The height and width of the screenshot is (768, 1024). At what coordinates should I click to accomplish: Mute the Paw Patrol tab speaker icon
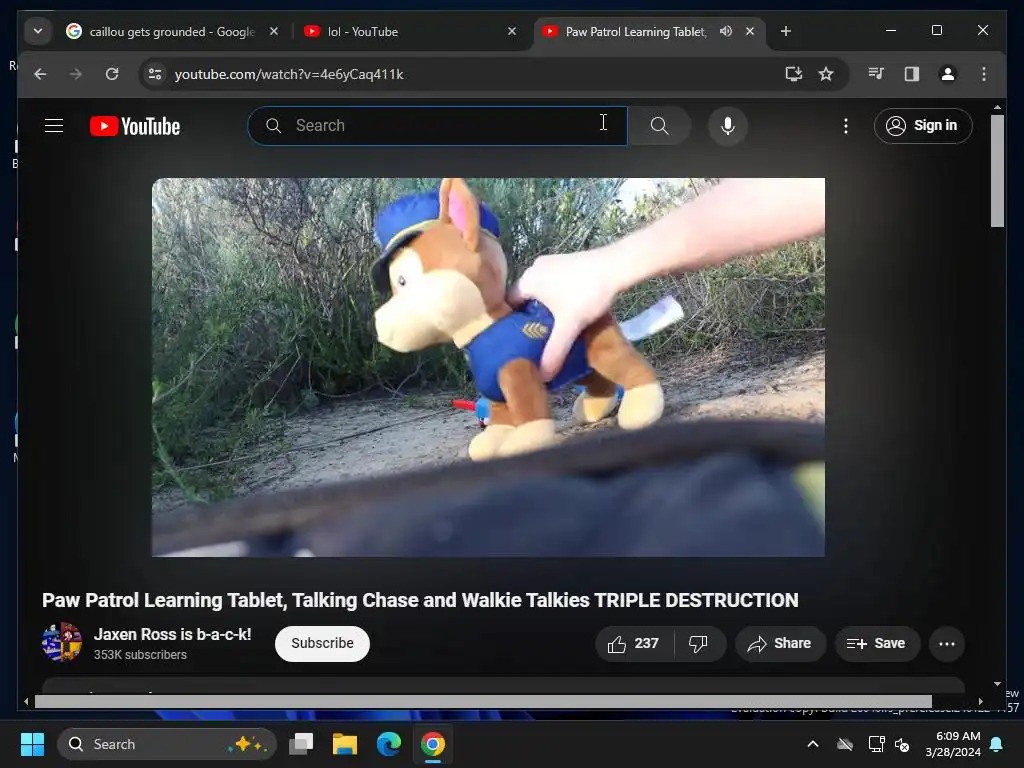(x=726, y=31)
